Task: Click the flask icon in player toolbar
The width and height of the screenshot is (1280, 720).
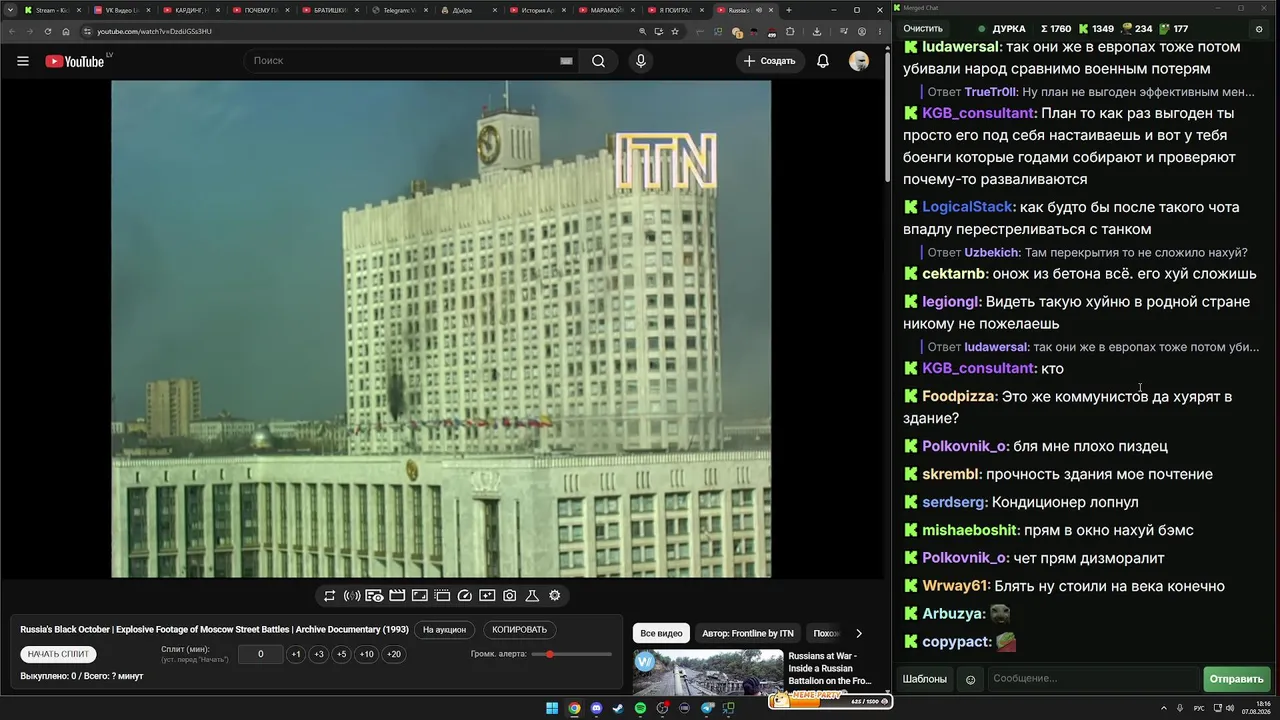Action: [x=532, y=596]
